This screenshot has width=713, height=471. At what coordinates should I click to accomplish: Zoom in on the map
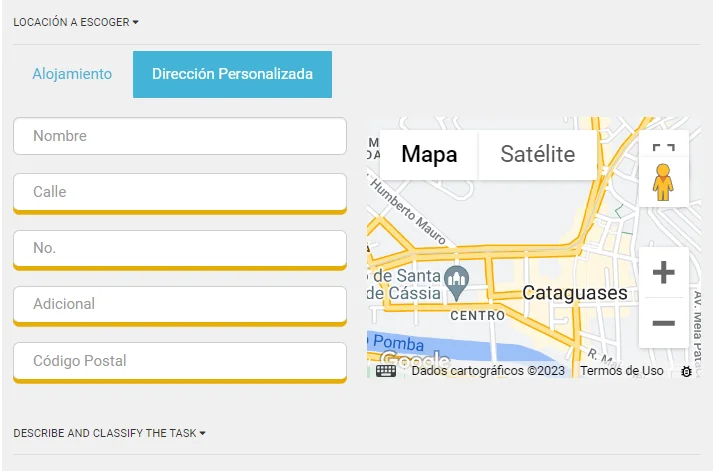(663, 272)
